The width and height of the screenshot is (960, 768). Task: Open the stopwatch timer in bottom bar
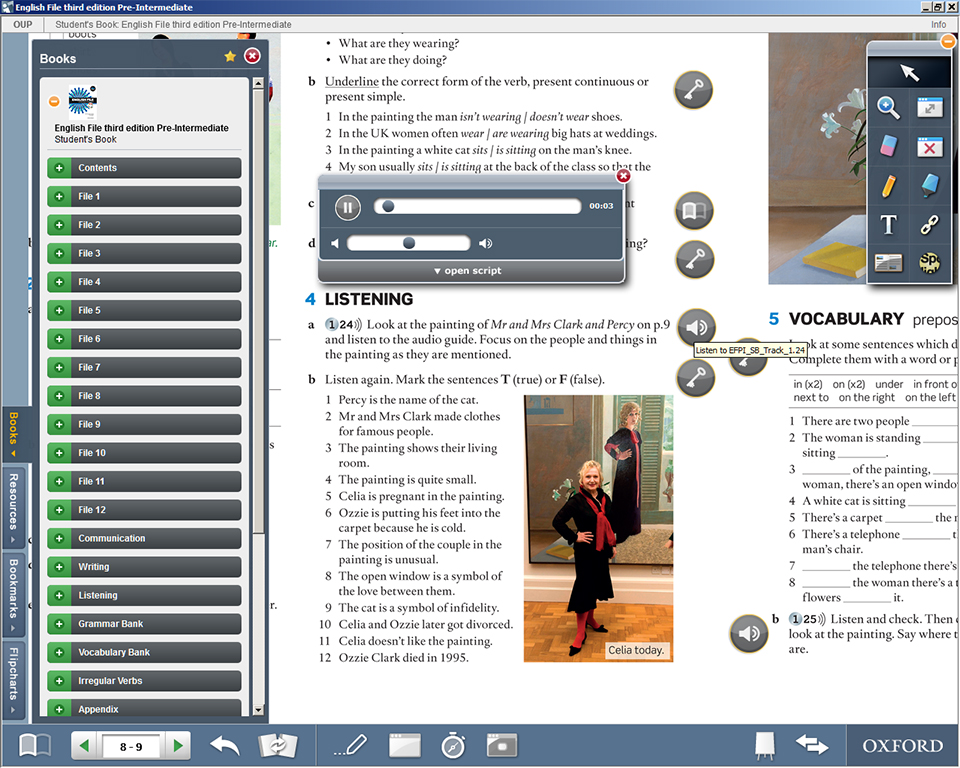(453, 745)
